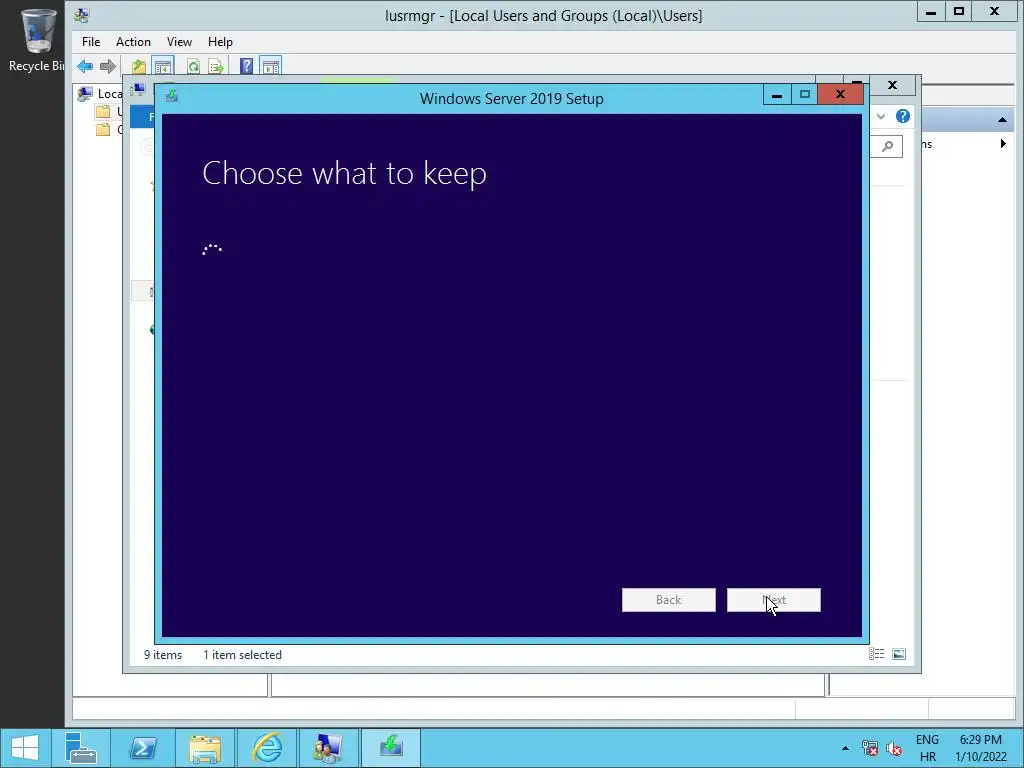The width and height of the screenshot is (1024, 768).
Task: Maximize the lusrmgr window
Action: click(x=959, y=12)
